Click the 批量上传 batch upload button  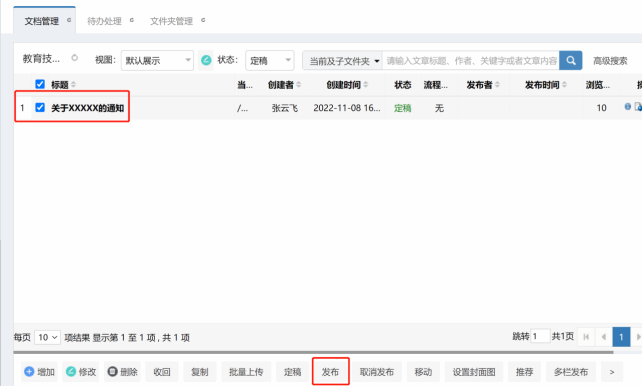pos(246,372)
